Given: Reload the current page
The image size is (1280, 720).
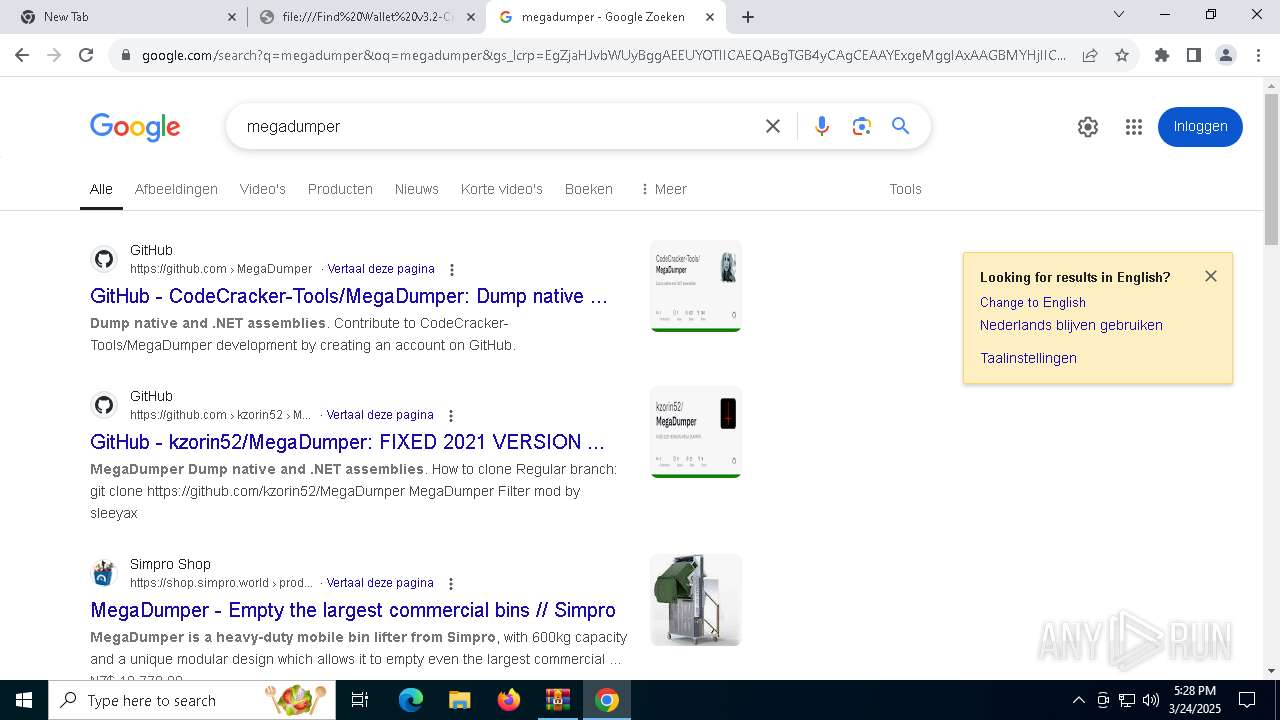Looking at the screenshot, I should click(86, 55).
